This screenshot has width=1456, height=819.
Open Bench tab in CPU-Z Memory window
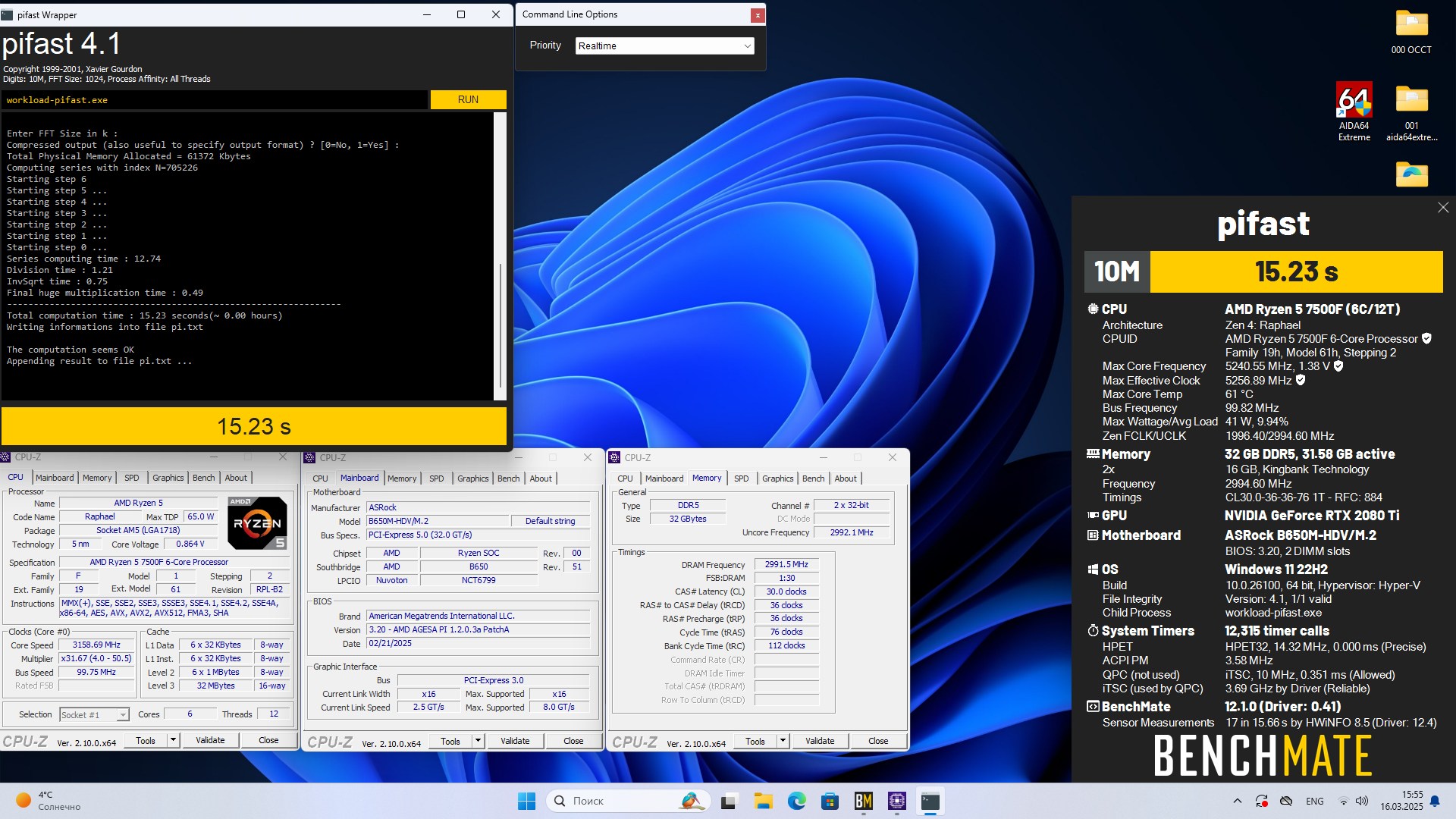[813, 479]
